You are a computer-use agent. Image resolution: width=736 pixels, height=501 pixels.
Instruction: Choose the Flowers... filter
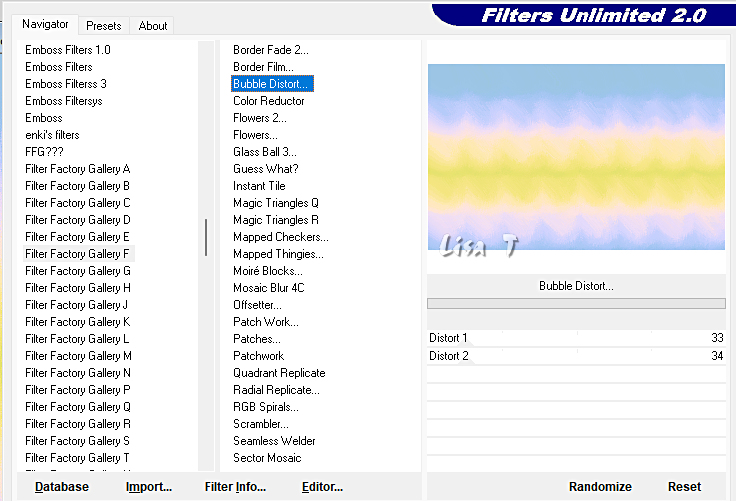point(255,135)
